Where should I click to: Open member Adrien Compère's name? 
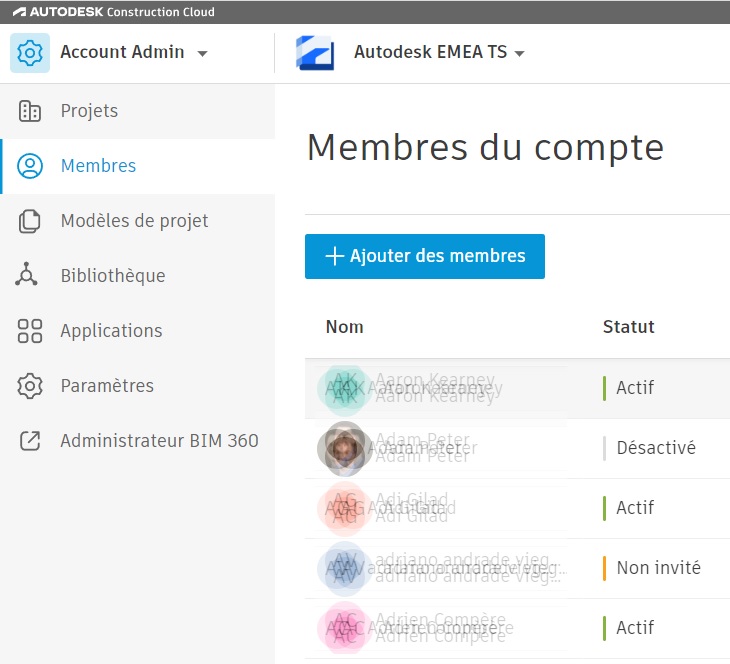point(441,628)
